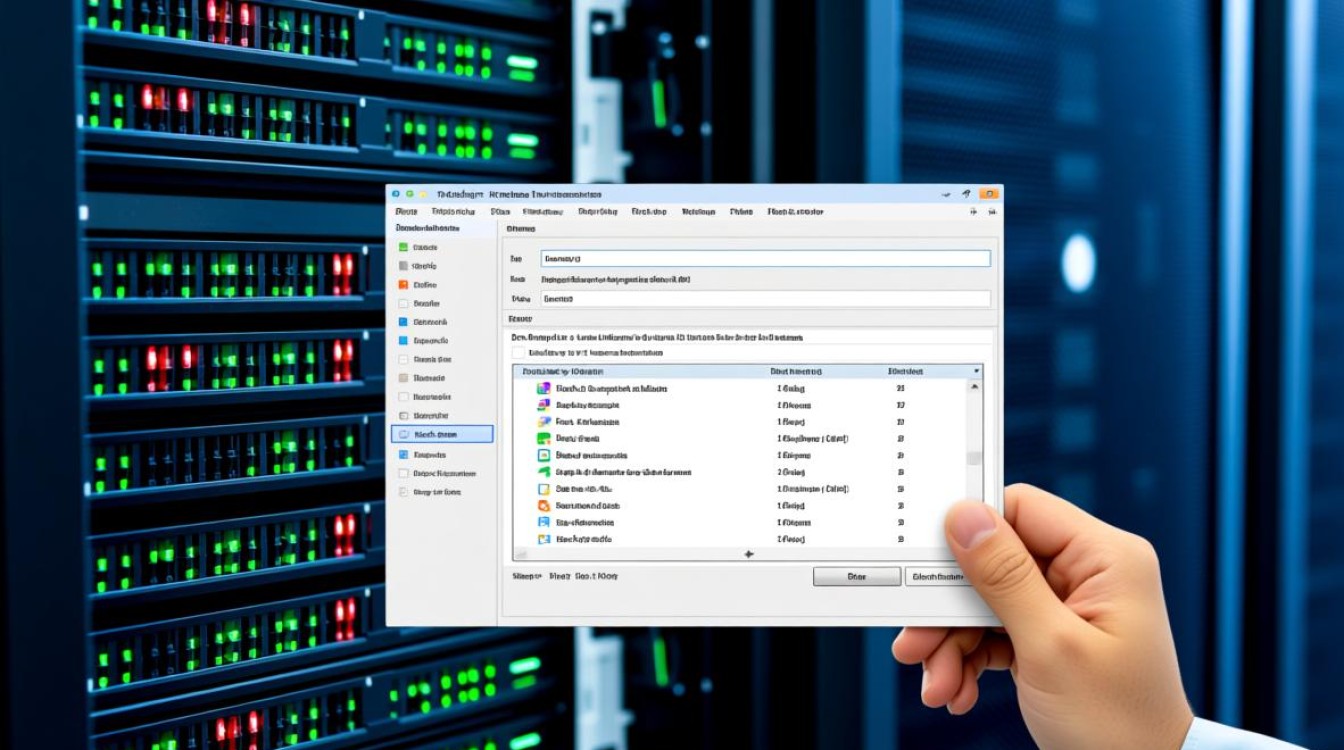The height and width of the screenshot is (750, 1344).
Task: Click the scroll-up arrow of the list
Action: [x=975, y=388]
